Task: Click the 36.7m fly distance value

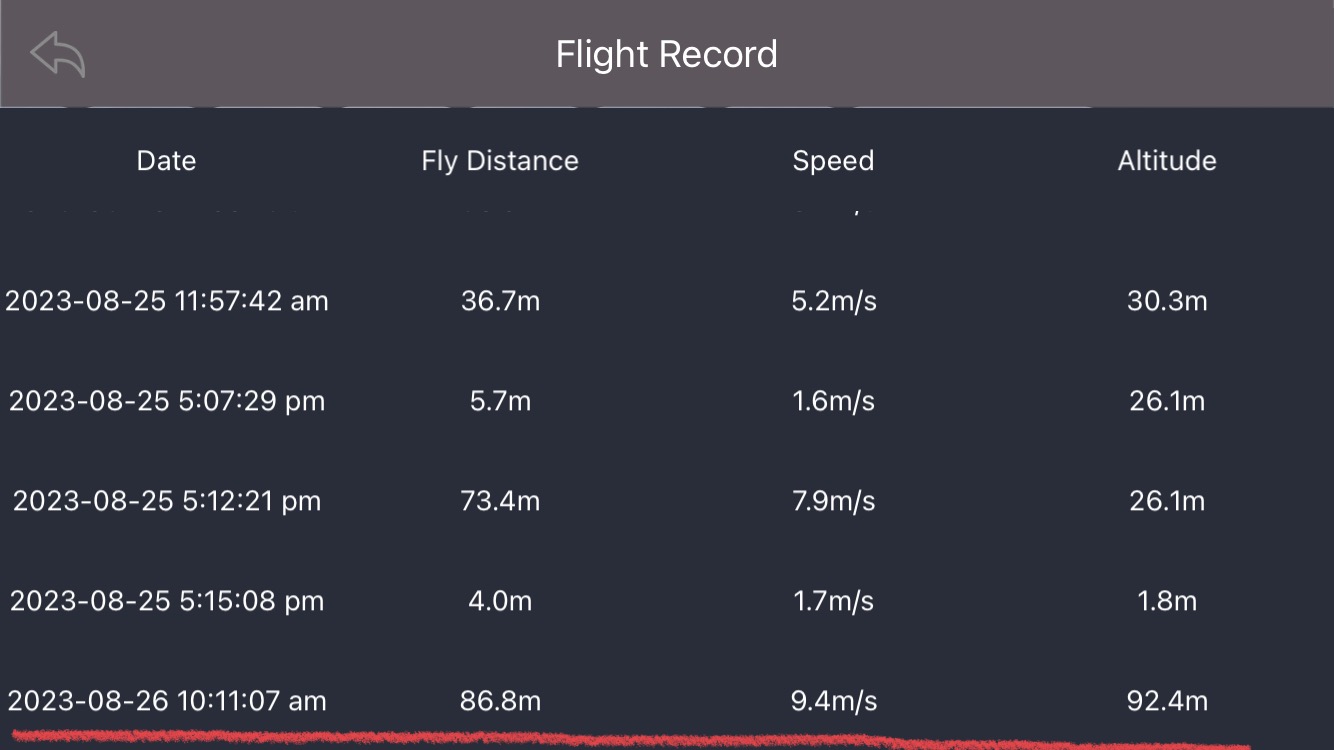Action: [x=500, y=301]
